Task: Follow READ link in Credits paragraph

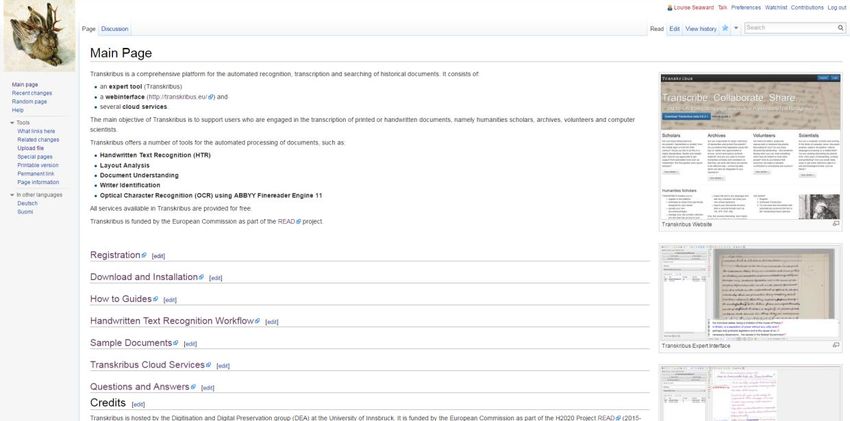Action: pos(609,418)
